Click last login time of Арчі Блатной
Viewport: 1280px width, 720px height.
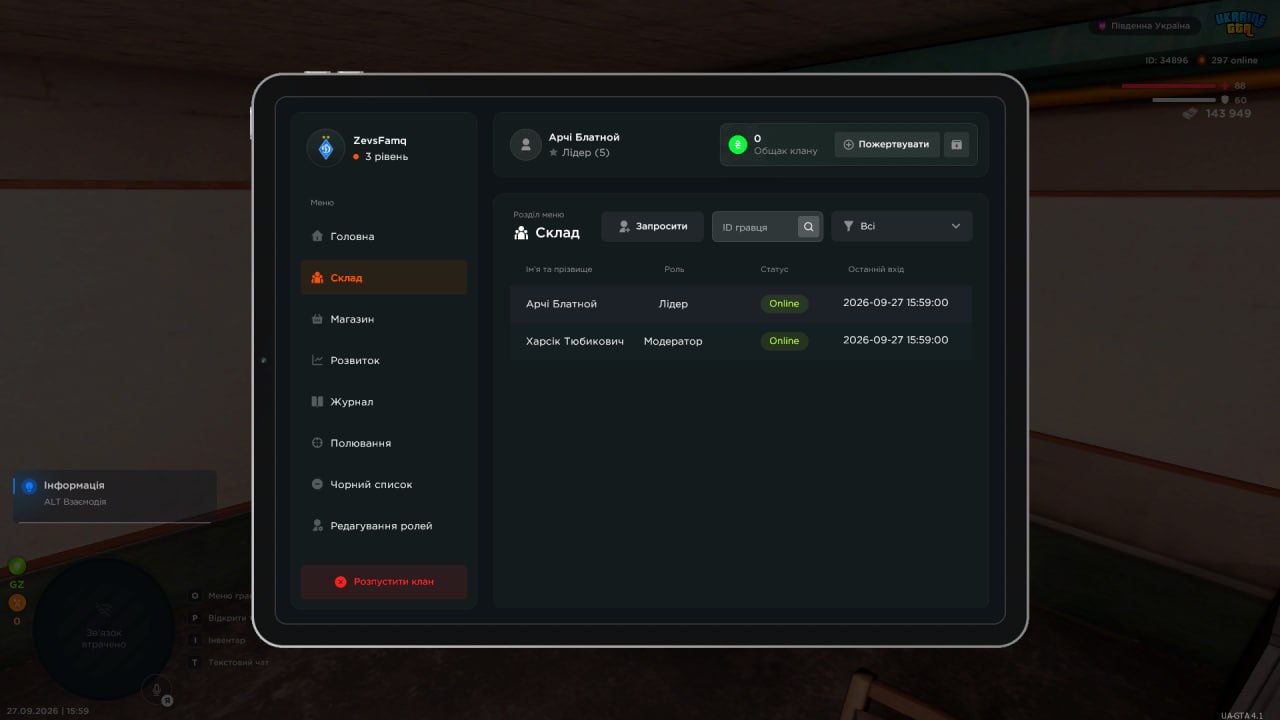(896, 303)
